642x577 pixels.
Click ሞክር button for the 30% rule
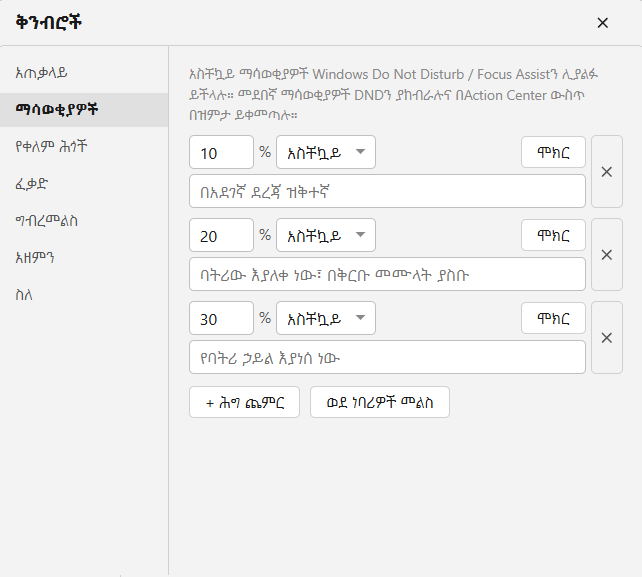coord(553,318)
